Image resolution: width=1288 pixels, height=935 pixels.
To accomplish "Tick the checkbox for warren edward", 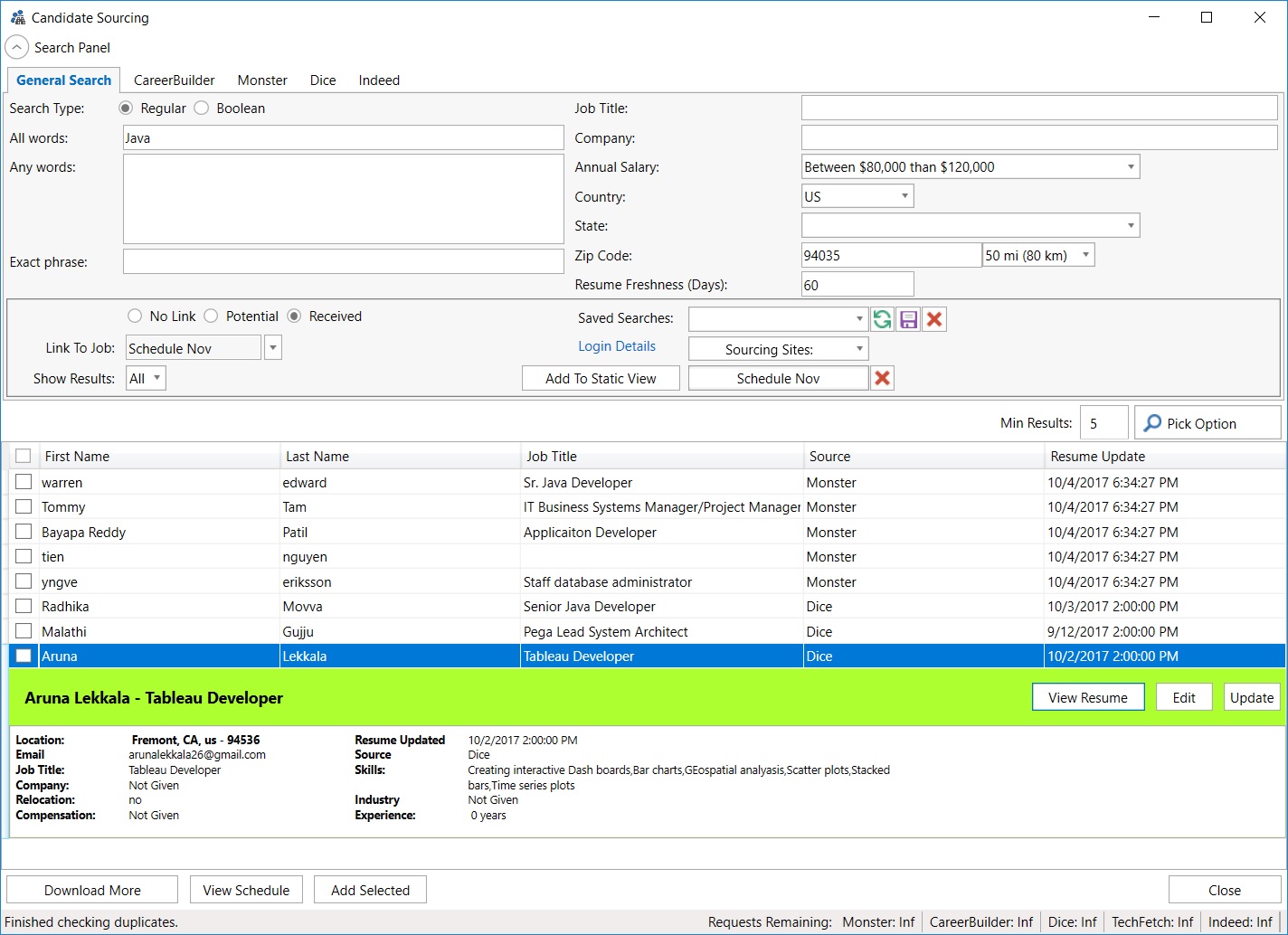I will [x=24, y=482].
